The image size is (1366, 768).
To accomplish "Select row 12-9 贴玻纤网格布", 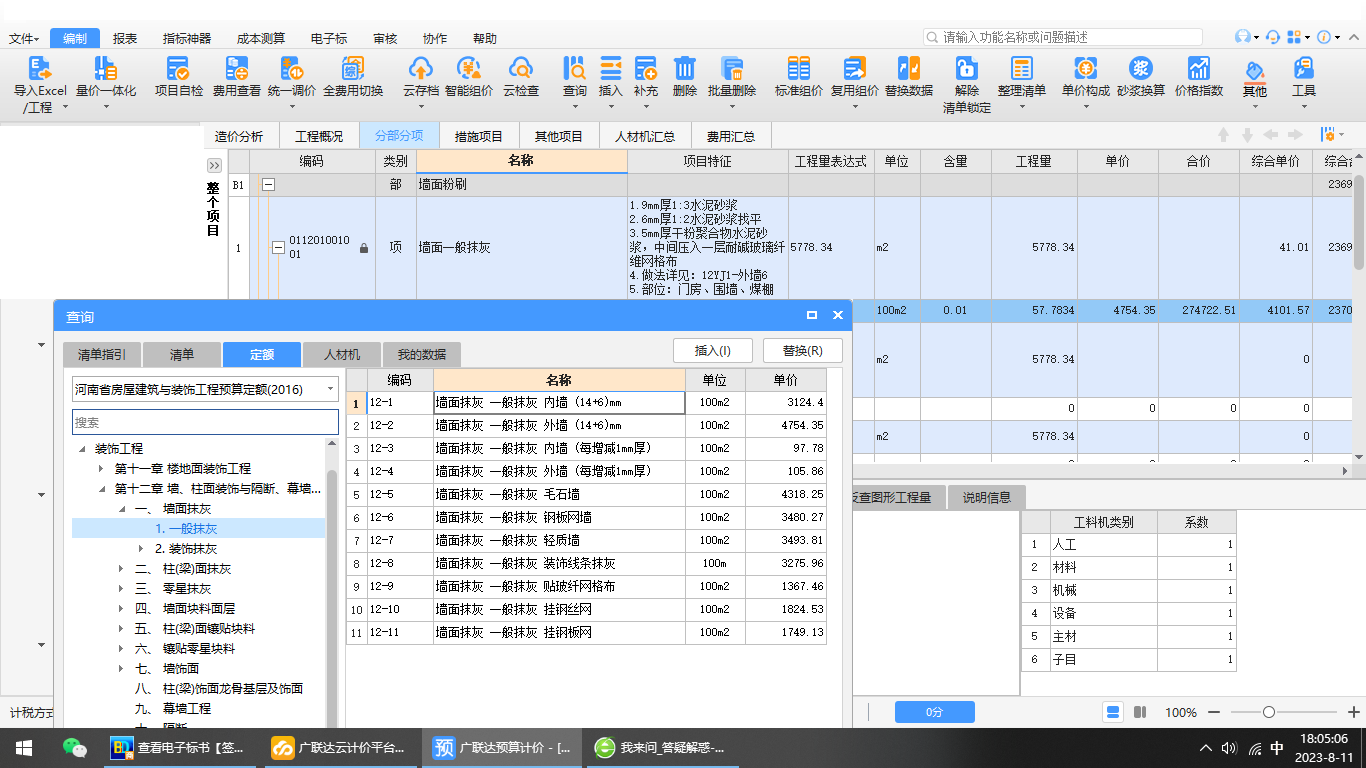I will click(x=587, y=587).
